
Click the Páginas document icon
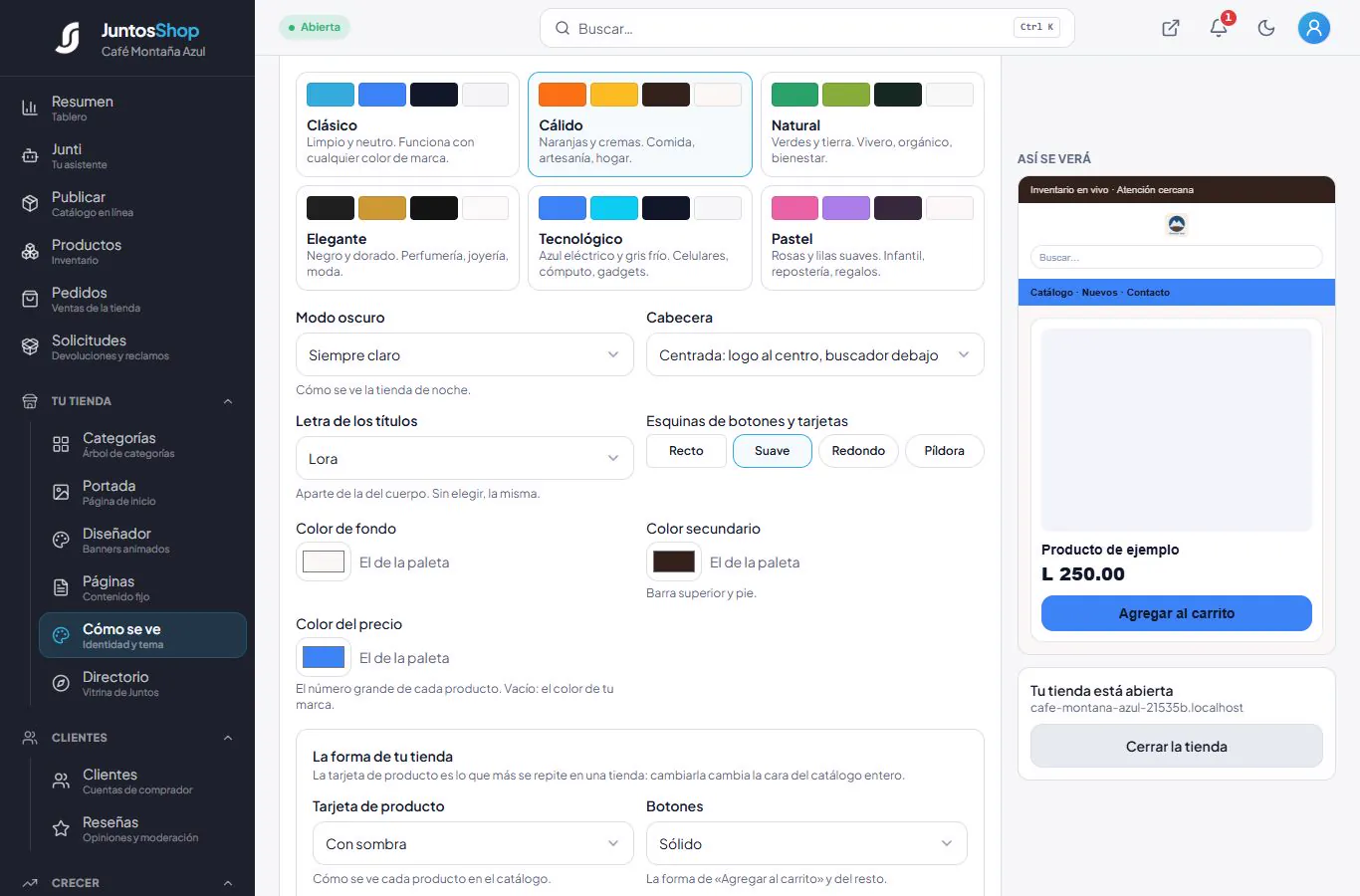click(x=61, y=587)
